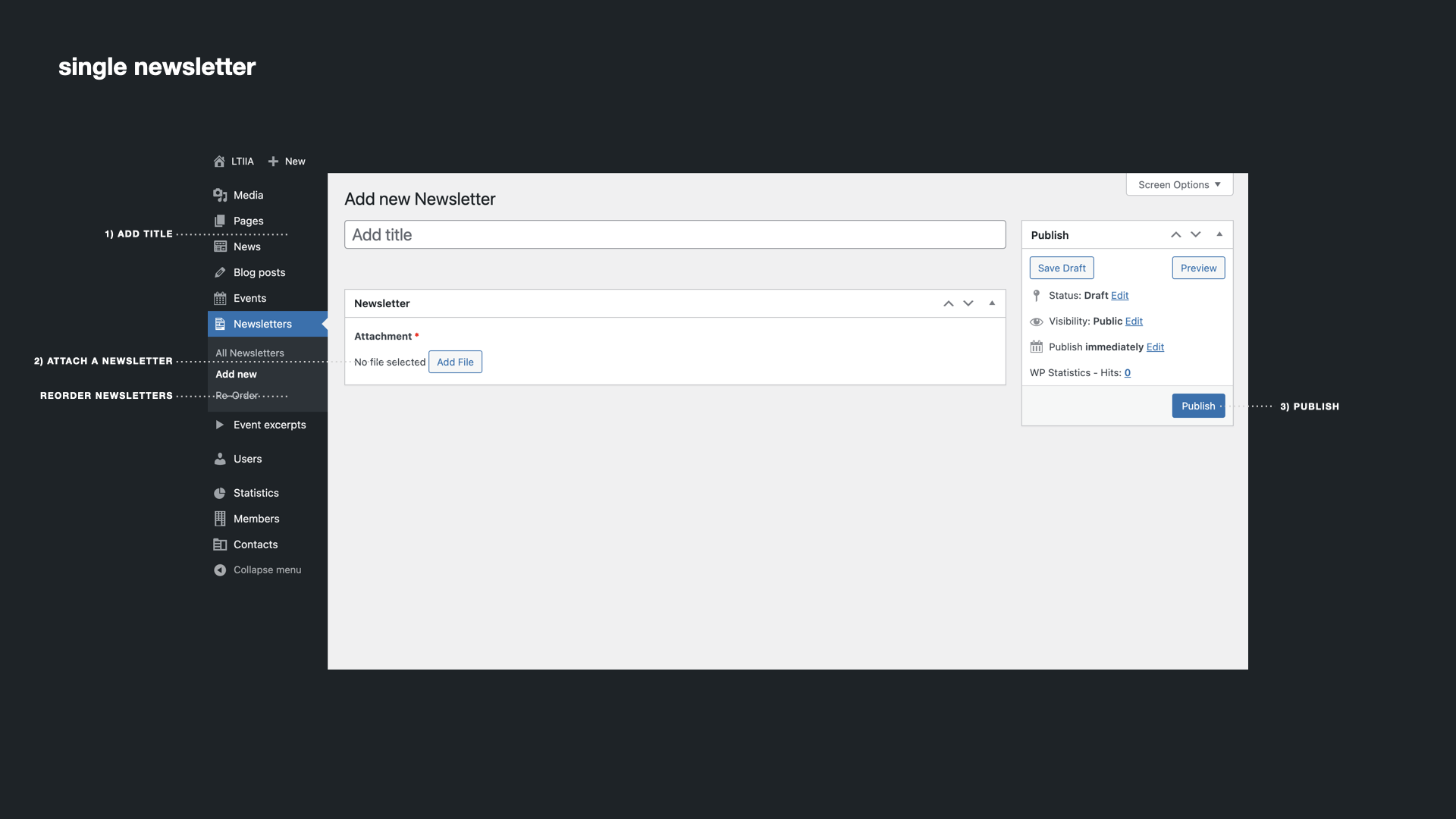The width and height of the screenshot is (1456, 819).
Task: Click the Members building icon
Action: [x=220, y=519]
